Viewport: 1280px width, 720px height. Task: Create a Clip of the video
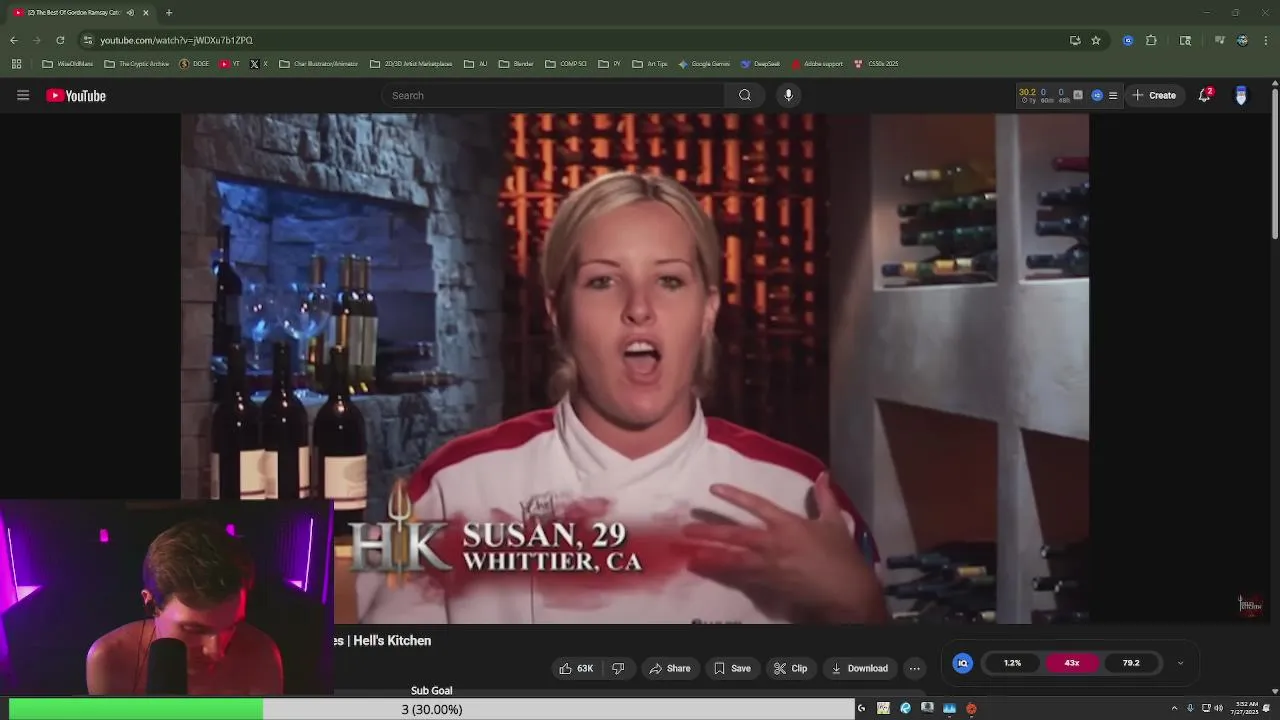790,668
